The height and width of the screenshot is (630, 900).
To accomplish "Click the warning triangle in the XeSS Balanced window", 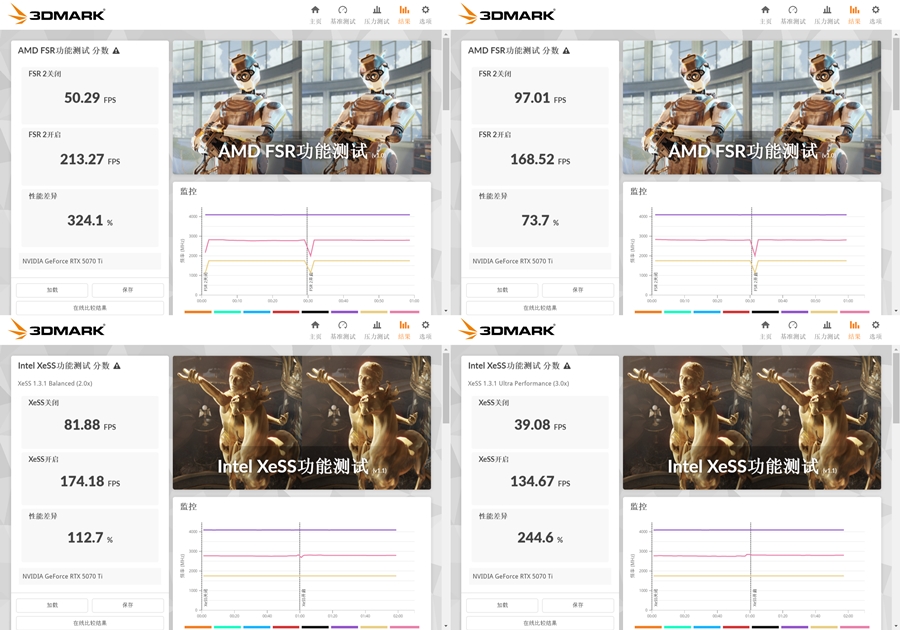I will [x=117, y=365].
